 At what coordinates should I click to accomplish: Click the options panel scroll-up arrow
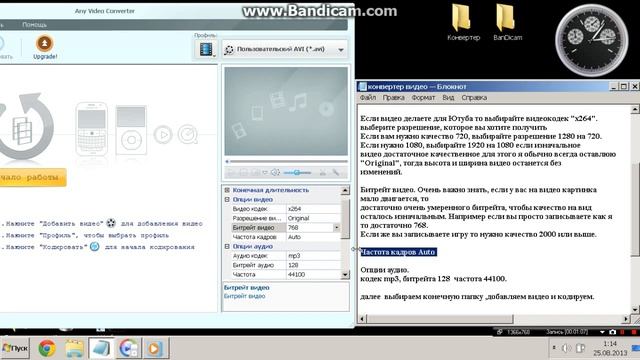[x=345, y=190]
